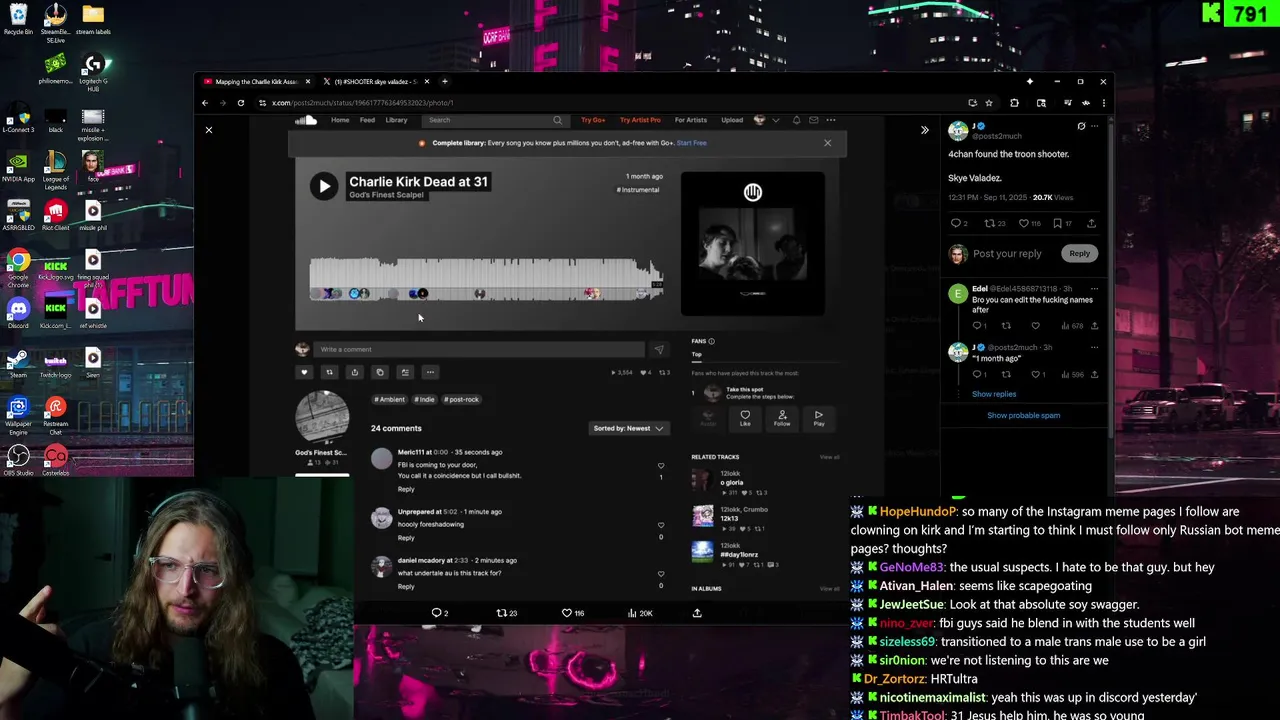Screen dimensions: 1280x720
Task: Click the Post your reply field
Action: click(1007, 254)
